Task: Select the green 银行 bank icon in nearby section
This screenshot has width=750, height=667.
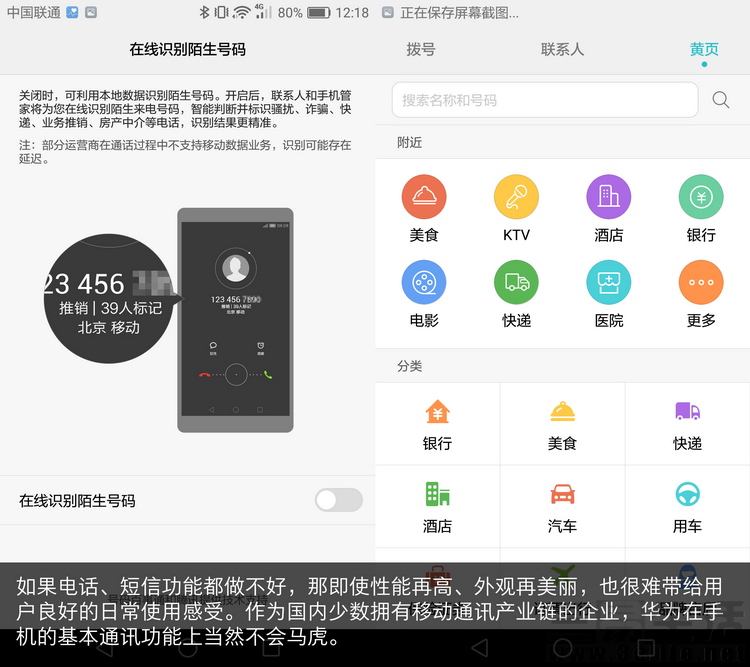Action: 700,198
